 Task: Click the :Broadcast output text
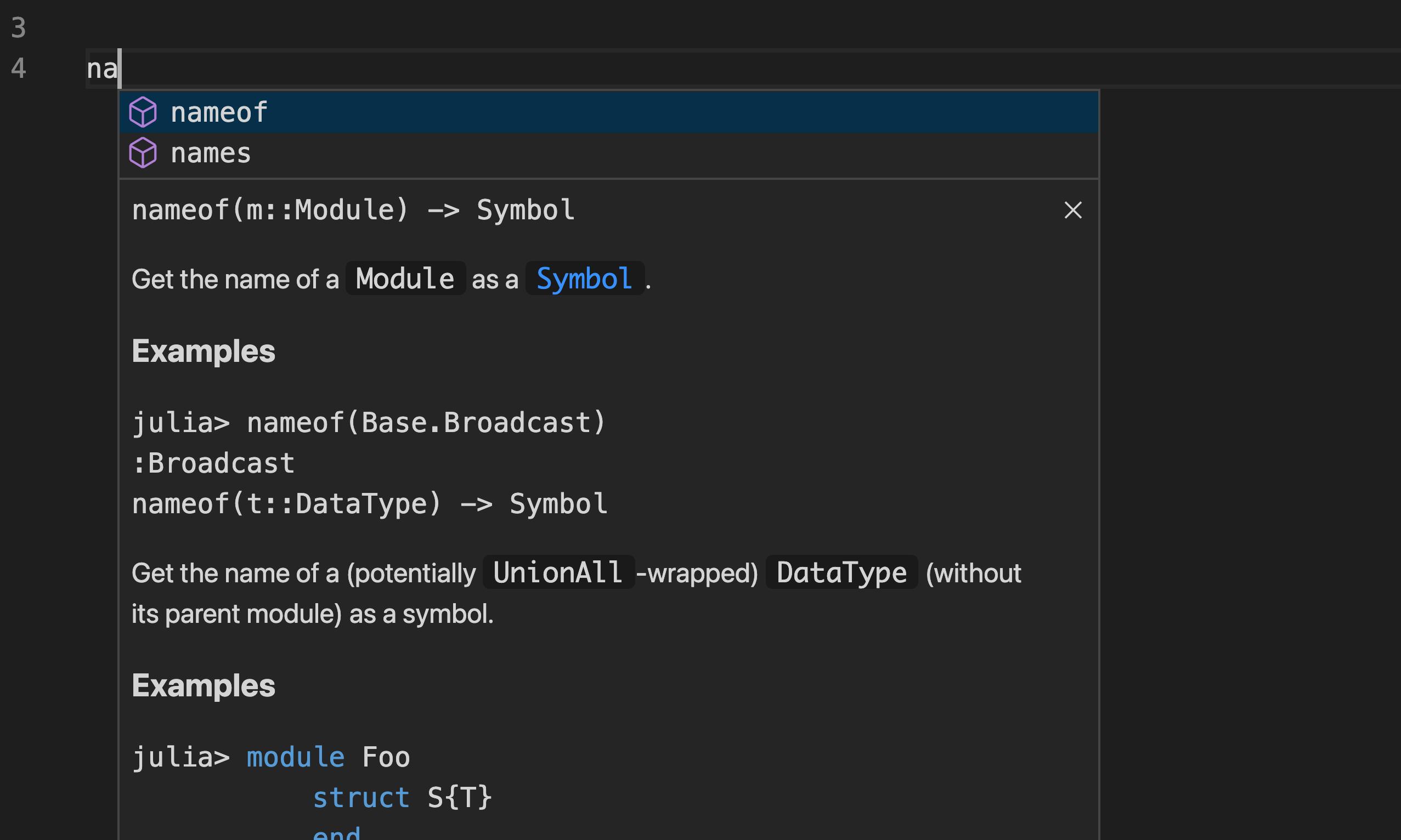(x=213, y=462)
